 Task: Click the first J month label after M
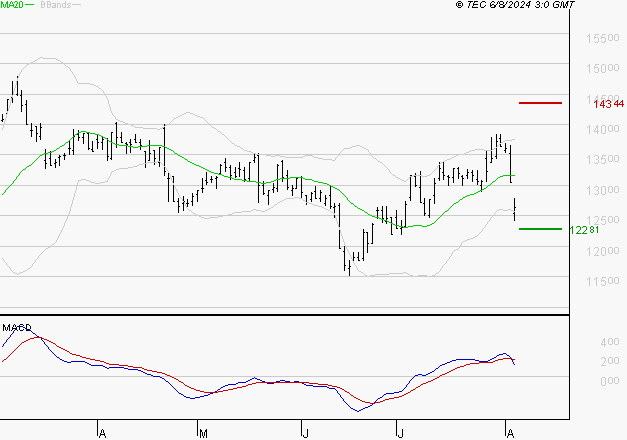(306, 434)
